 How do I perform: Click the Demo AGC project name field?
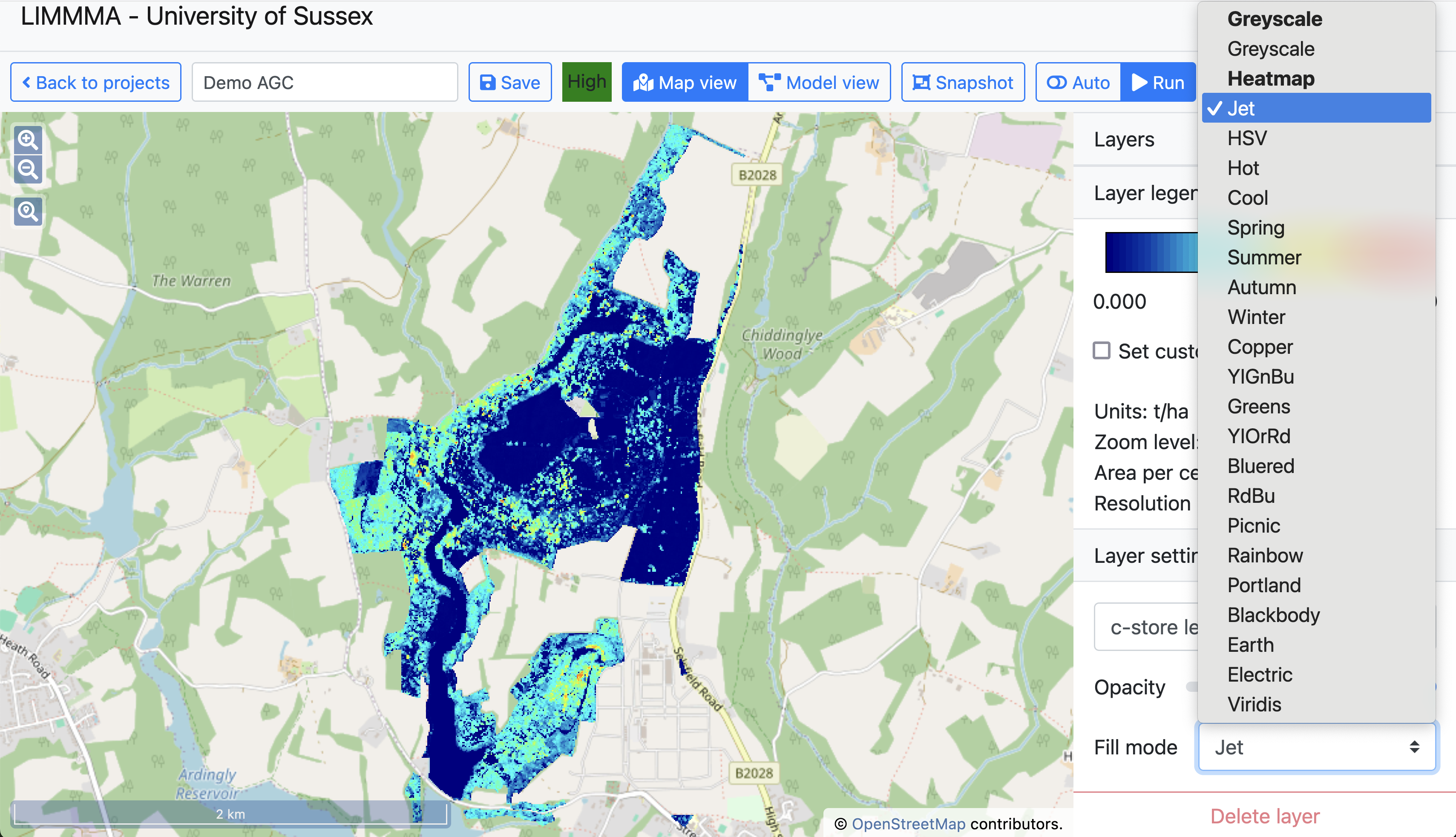pyautogui.click(x=324, y=83)
